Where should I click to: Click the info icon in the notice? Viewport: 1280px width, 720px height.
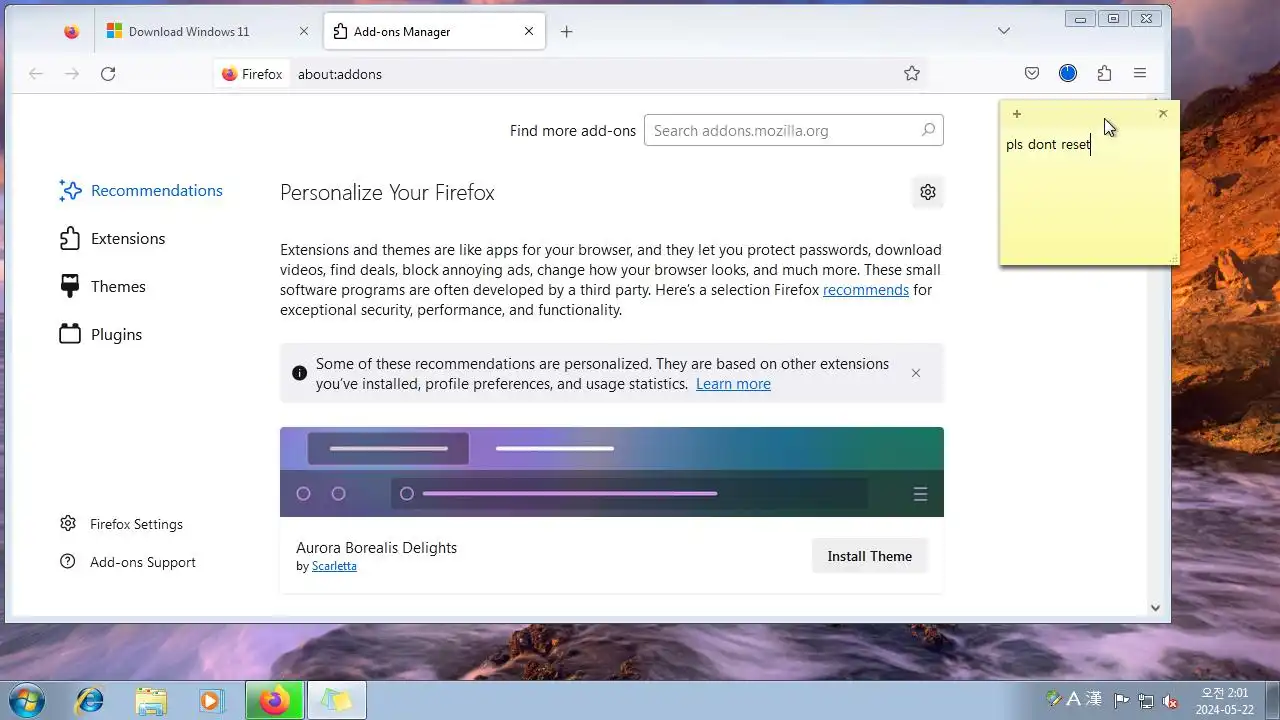coord(299,373)
